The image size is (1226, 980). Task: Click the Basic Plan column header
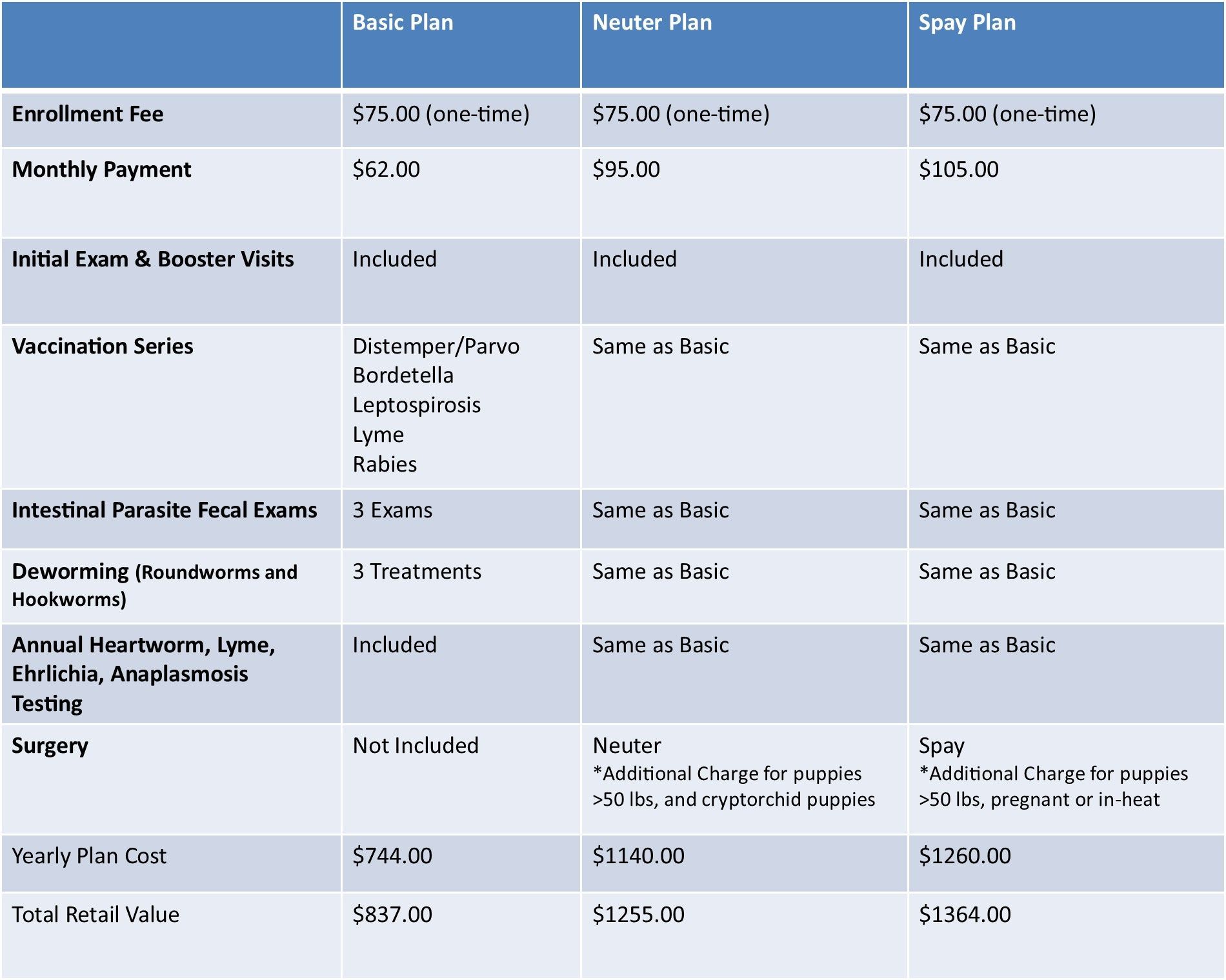(x=403, y=23)
